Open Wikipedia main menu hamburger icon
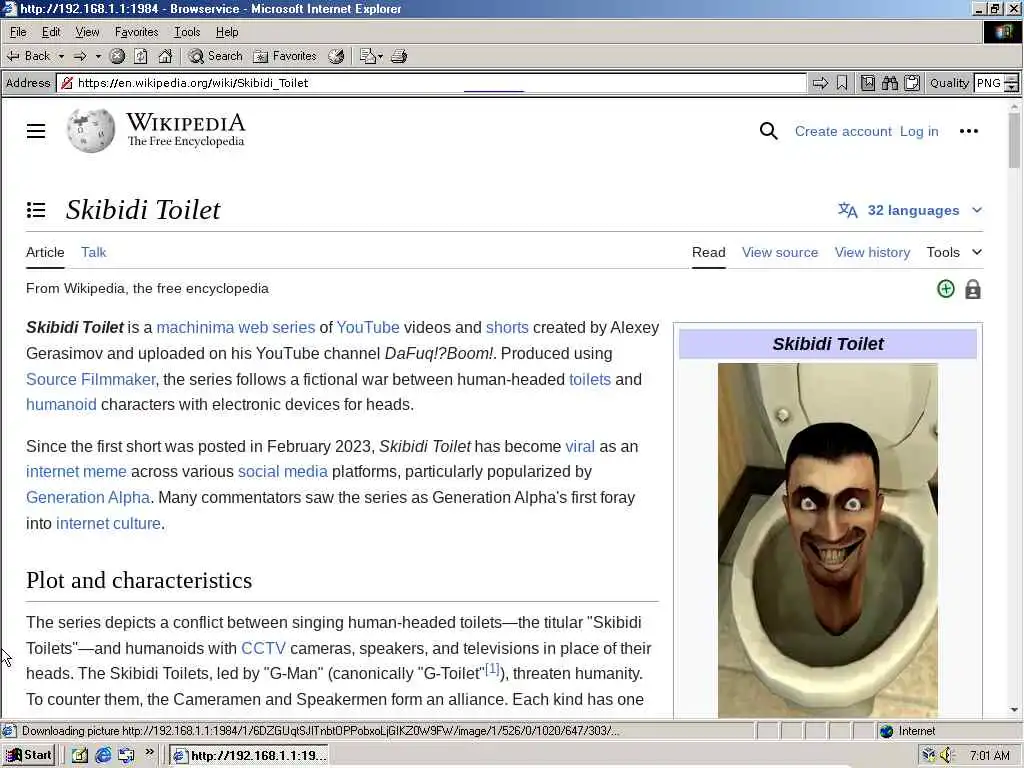Viewport: 1024px width, 768px height. [36, 131]
